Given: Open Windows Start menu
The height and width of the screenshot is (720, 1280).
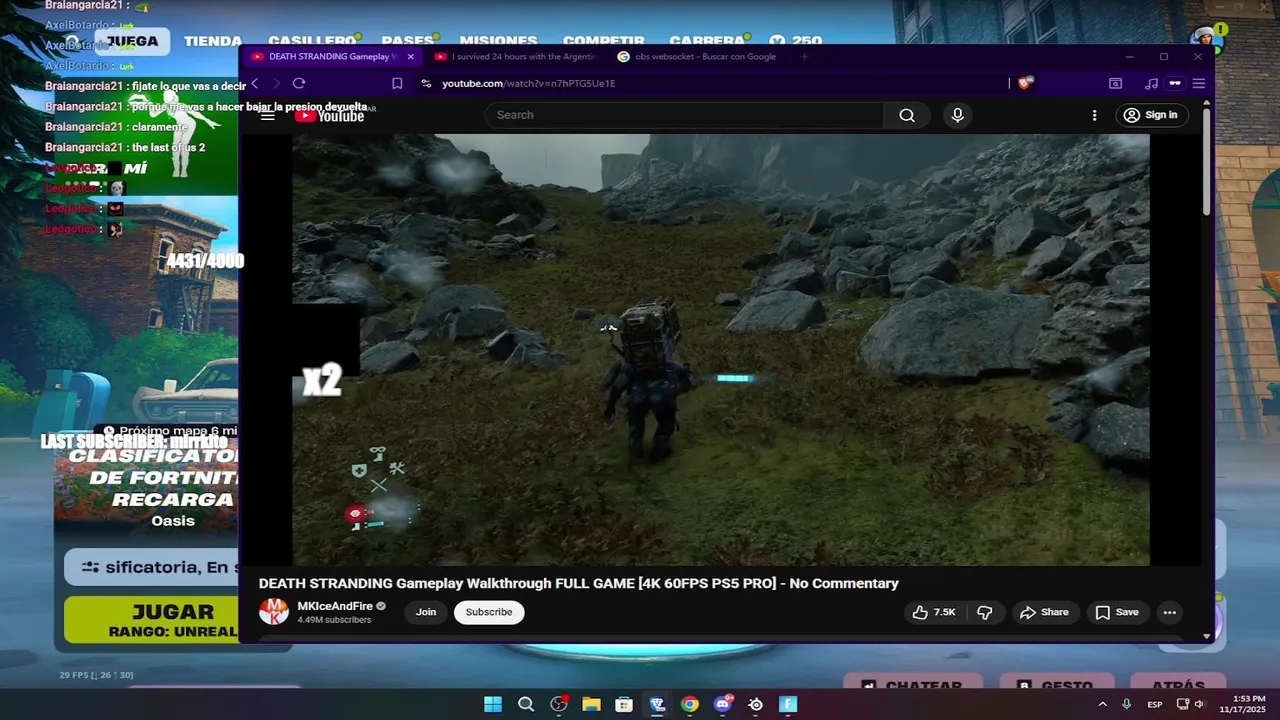Looking at the screenshot, I should [x=493, y=704].
